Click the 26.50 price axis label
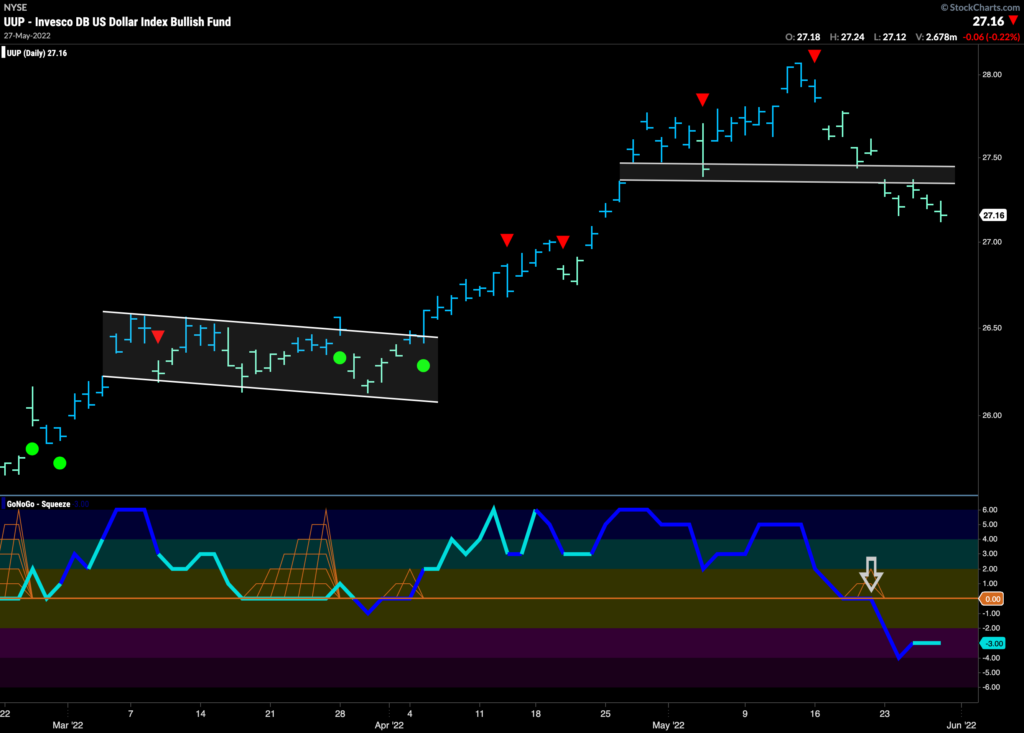1024x733 pixels. (x=991, y=328)
